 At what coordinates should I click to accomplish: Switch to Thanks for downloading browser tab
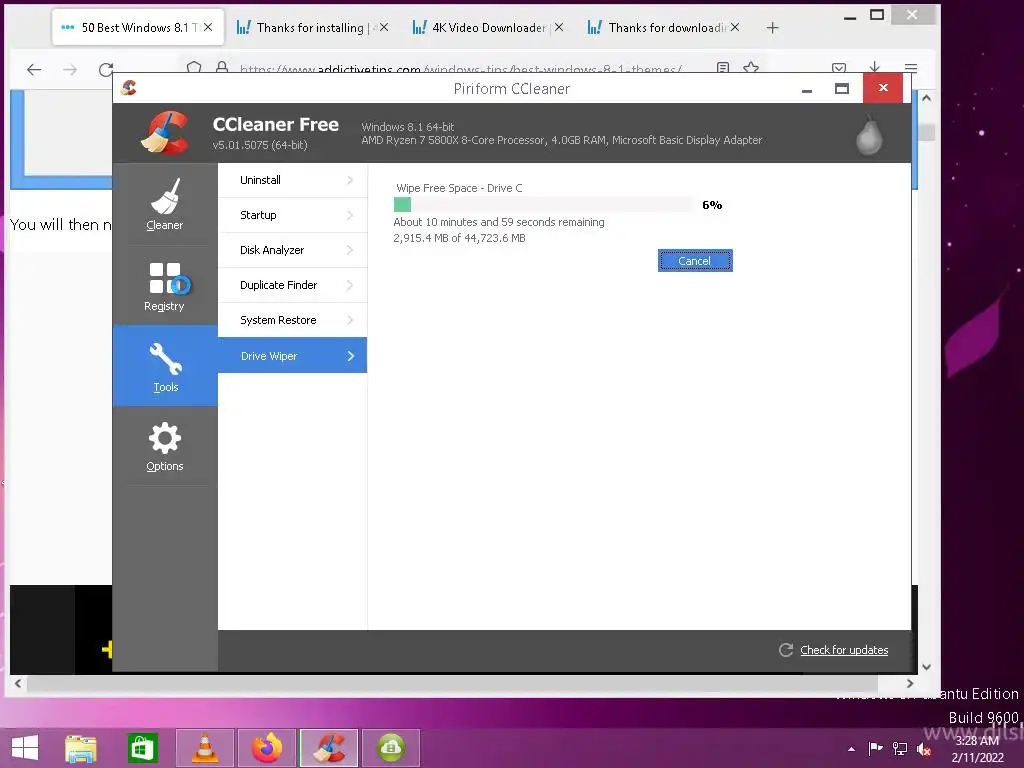pyautogui.click(x=664, y=27)
